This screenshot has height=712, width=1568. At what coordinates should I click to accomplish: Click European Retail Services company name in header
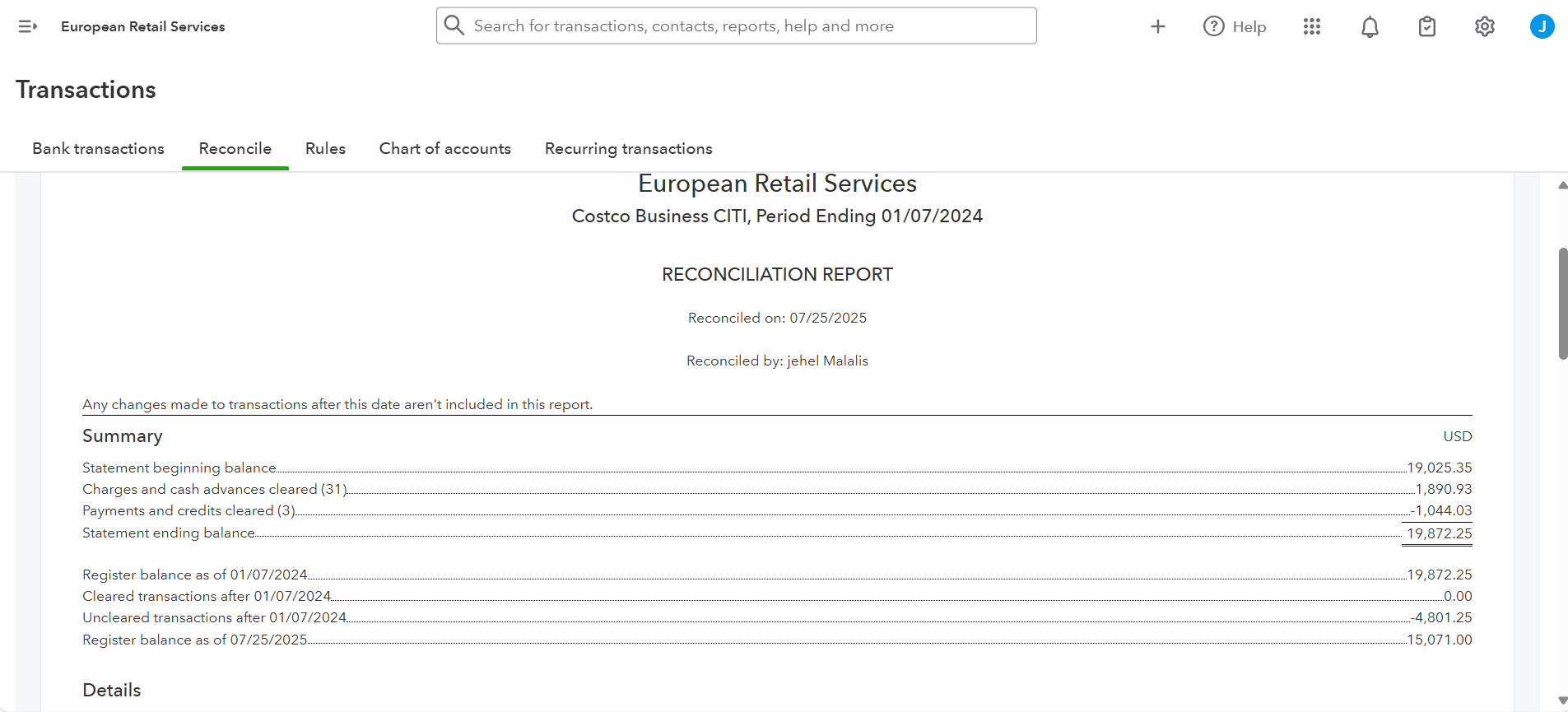pyautogui.click(x=143, y=26)
